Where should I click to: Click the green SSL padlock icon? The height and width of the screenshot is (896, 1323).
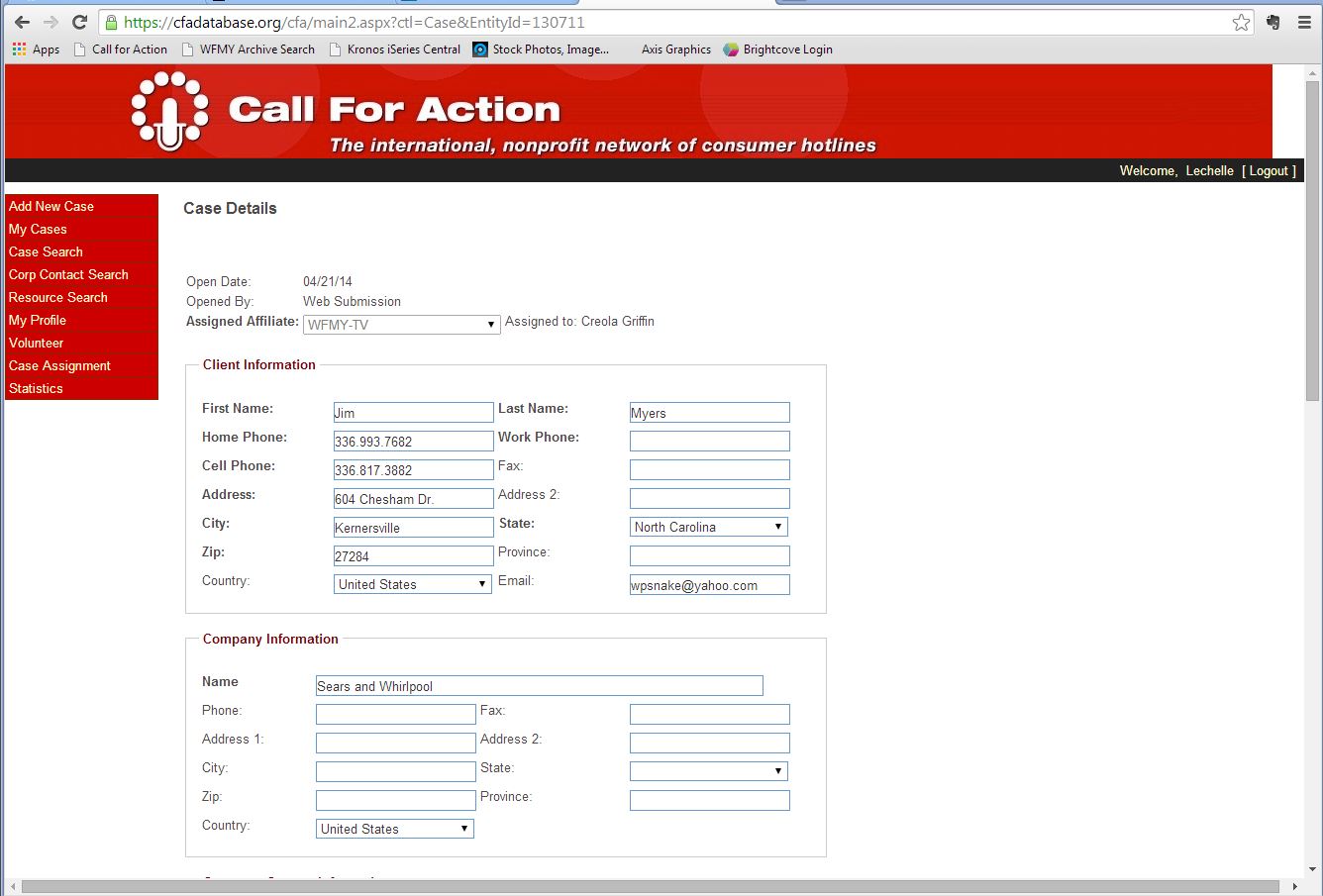pyautogui.click(x=112, y=22)
